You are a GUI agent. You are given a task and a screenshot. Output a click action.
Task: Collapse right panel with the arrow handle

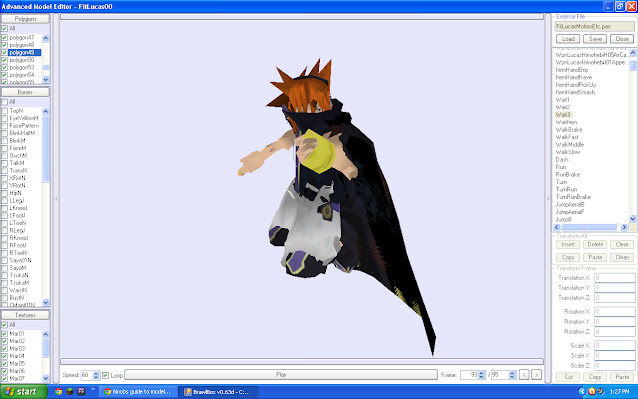548,198
